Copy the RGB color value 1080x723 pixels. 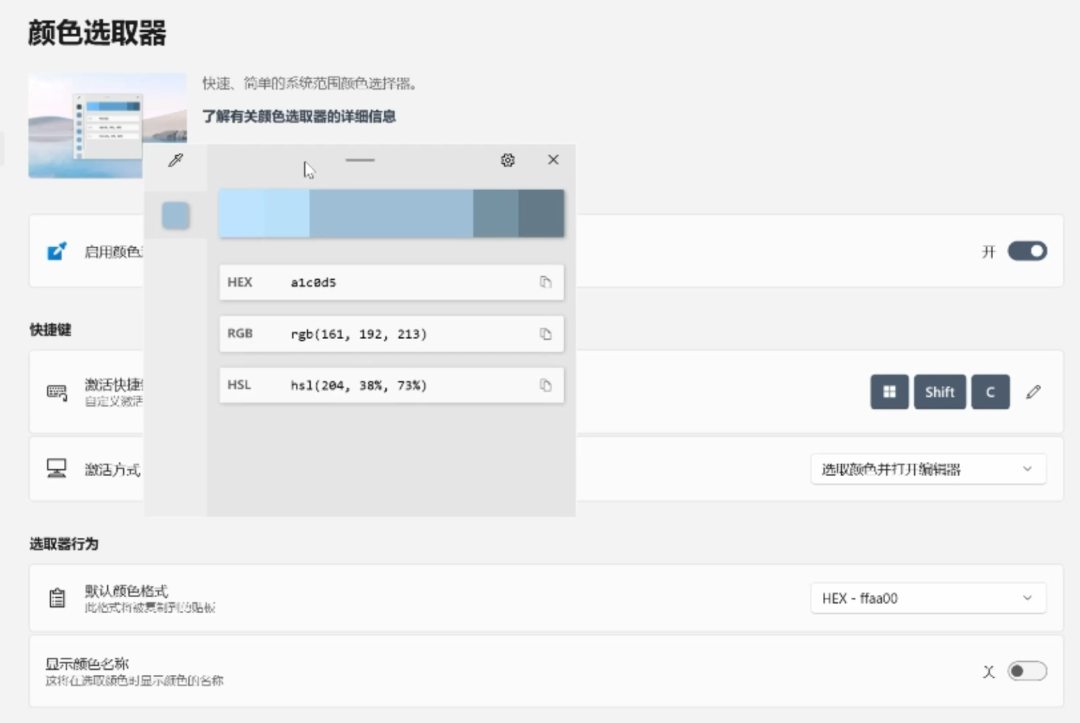point(545,334)
